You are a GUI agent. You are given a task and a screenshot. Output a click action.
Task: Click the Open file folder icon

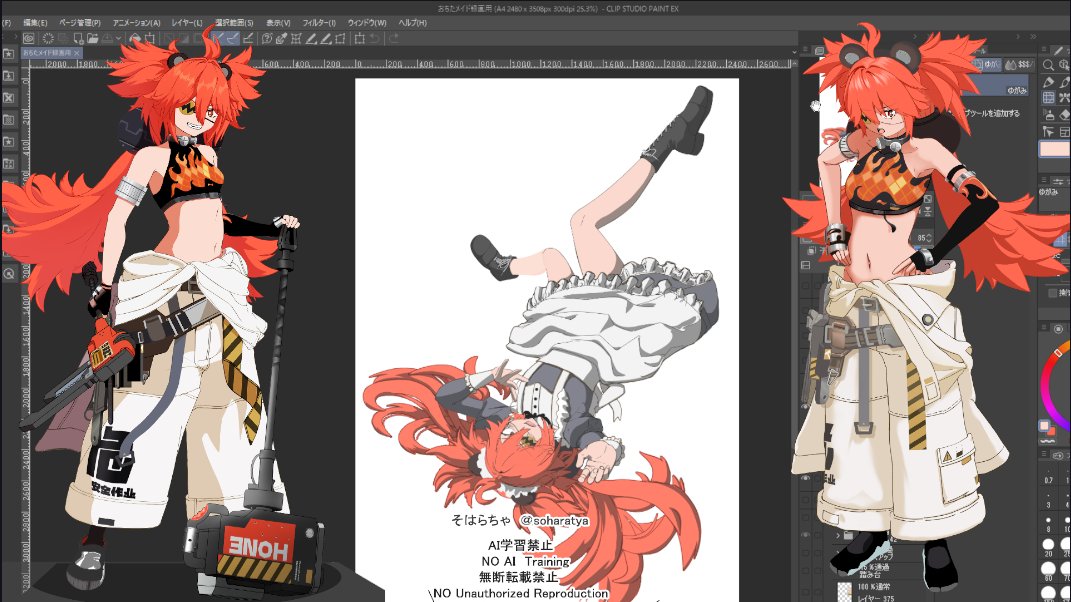(93, 38)
